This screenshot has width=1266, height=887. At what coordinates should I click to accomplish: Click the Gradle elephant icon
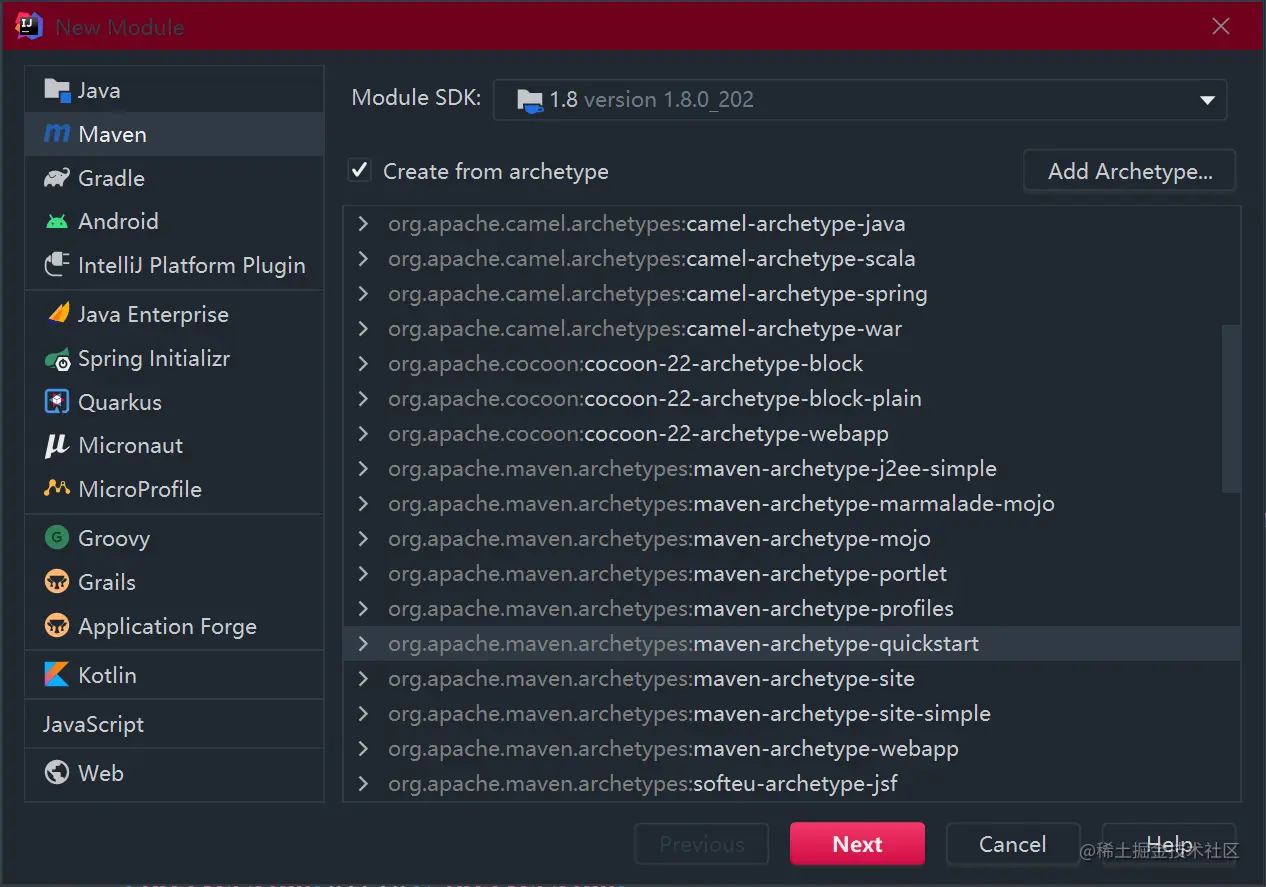click(x=57, y=178)
